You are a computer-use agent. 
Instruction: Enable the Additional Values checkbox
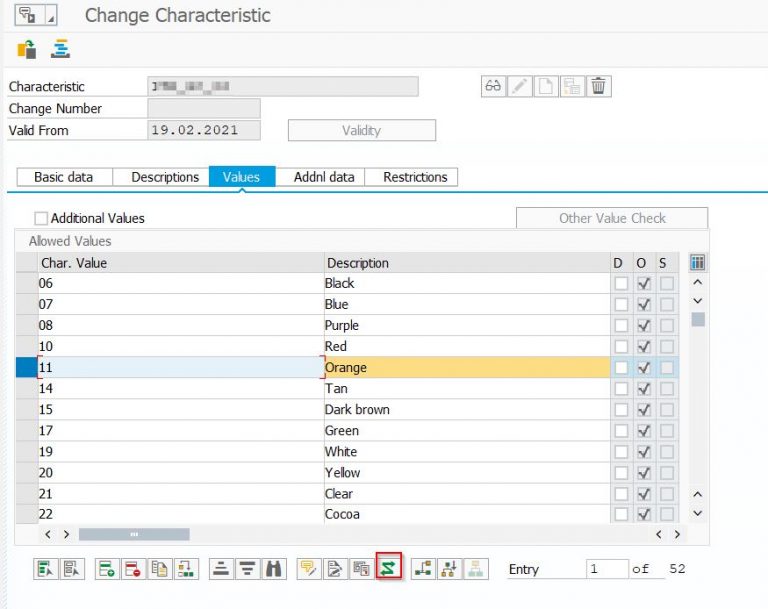[41, 218]
